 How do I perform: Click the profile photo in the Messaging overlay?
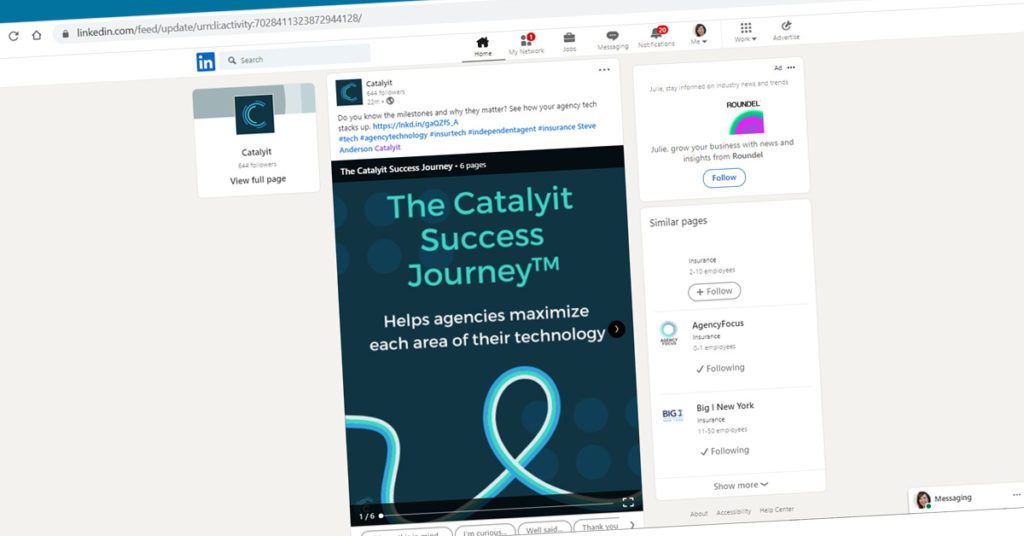(x=923, y=500)
